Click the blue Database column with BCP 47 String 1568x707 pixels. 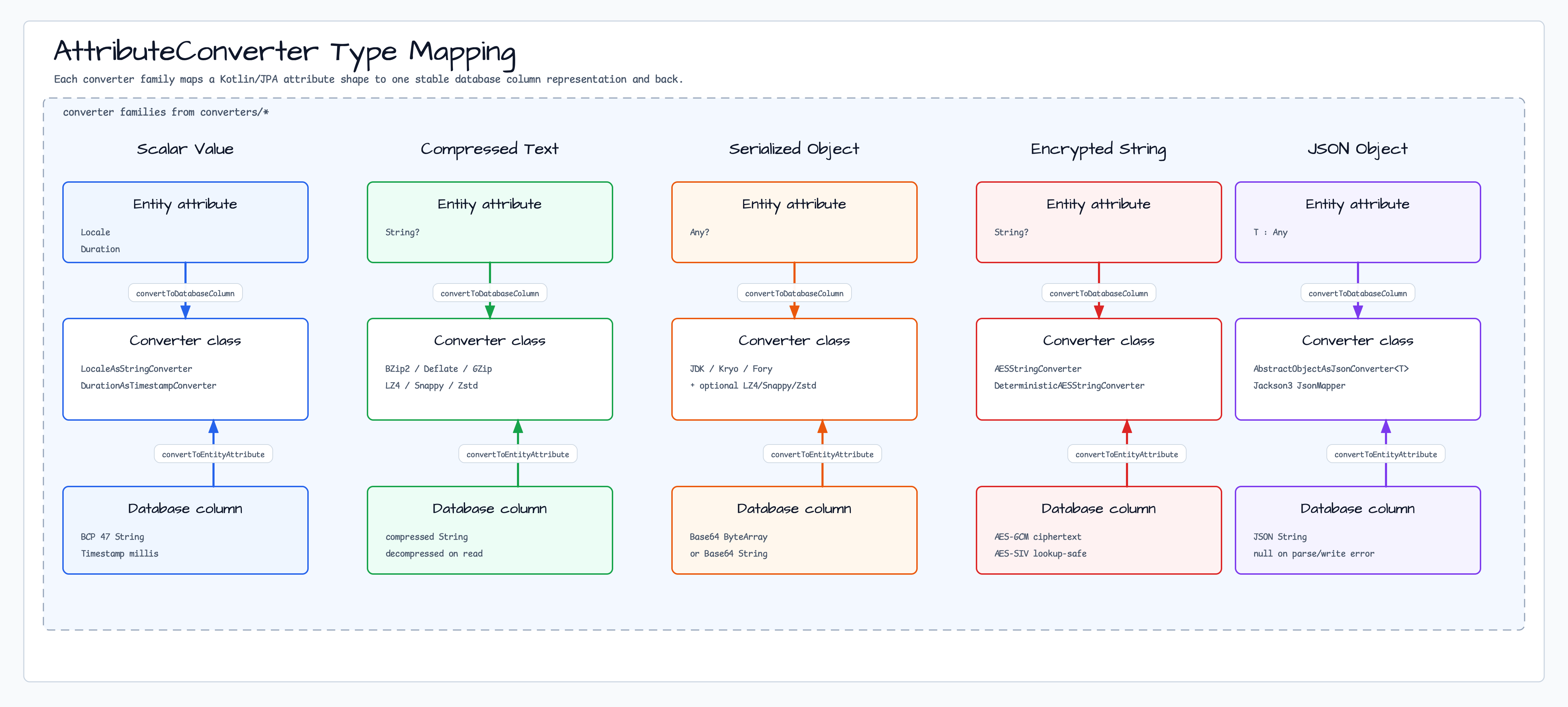[x=185, y=530]
